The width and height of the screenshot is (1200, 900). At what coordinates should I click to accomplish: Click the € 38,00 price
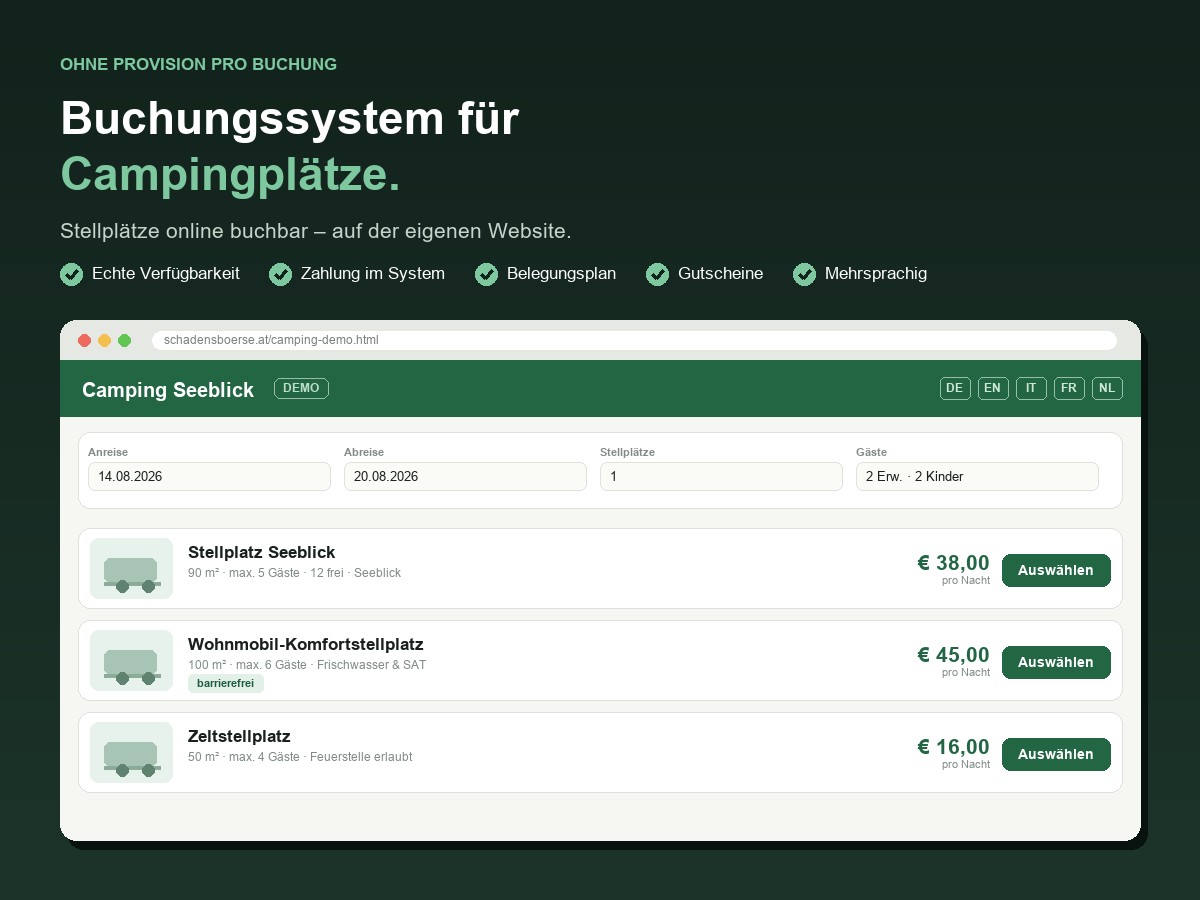pos(953,563)
